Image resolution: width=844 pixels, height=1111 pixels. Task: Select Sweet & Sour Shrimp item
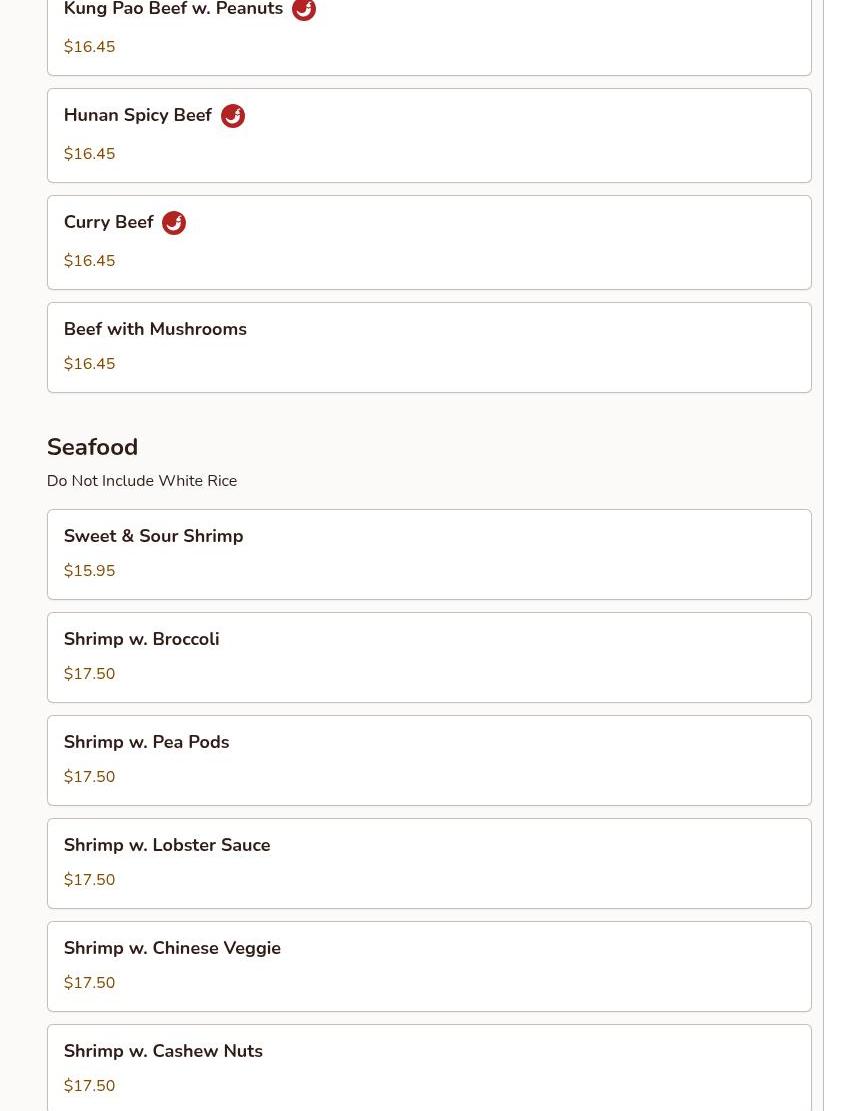point(429,554)
